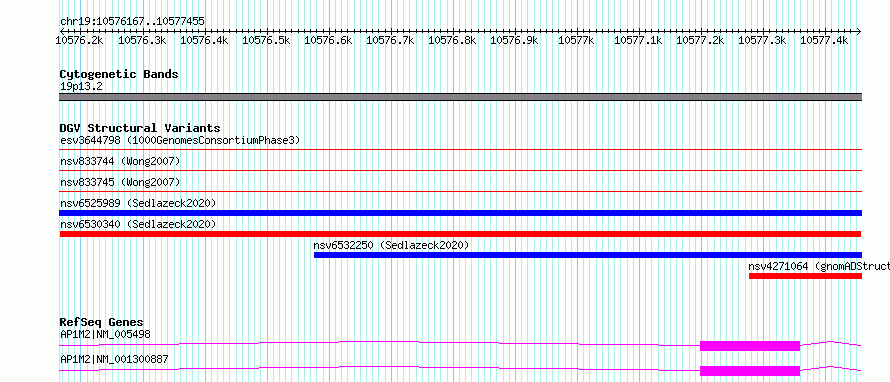Click the nsv6532250 (Sedlazeck2020) label
This screenshot has width=890, height=382.
pos(391,245)
